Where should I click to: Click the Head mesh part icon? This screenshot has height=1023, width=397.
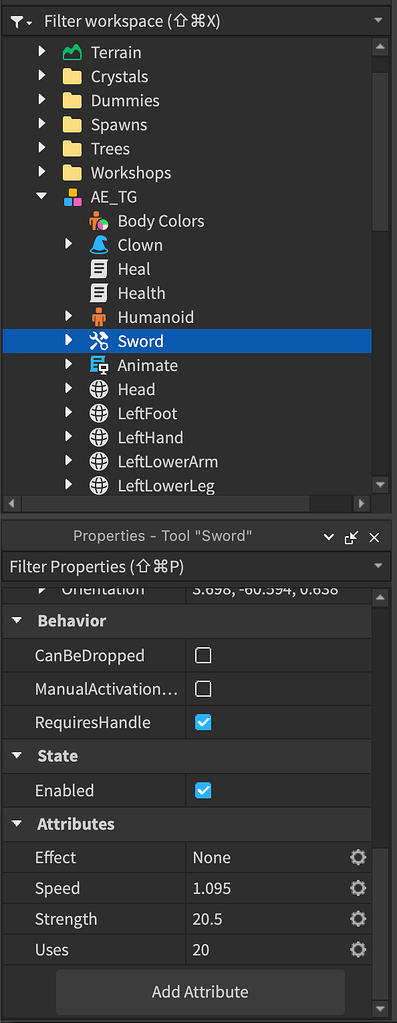(x=98, y=389)
